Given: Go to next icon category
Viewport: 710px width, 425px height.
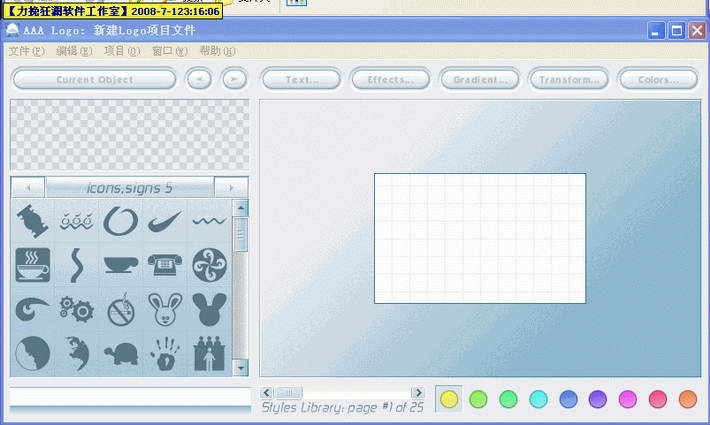Looking at the screenshot, I should point(231,188).
